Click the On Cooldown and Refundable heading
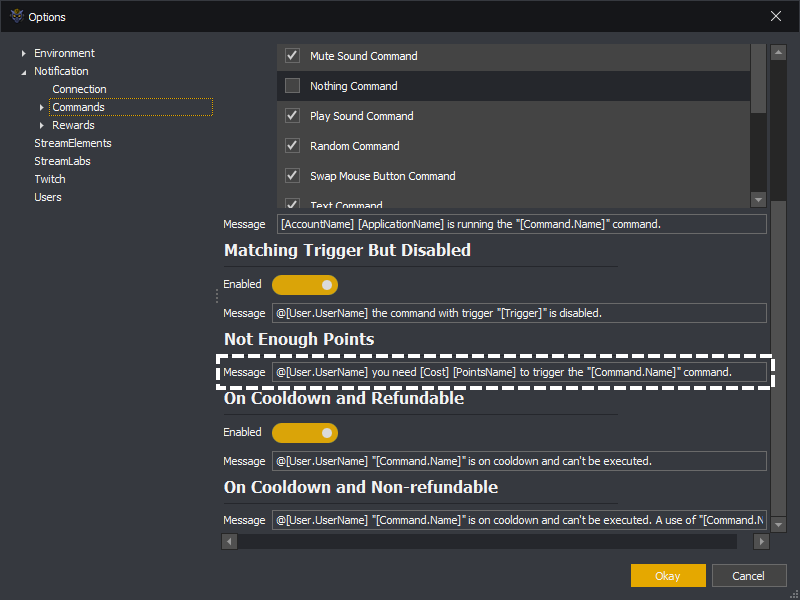This screenshot has width=800, height=600. pos(344,398)
